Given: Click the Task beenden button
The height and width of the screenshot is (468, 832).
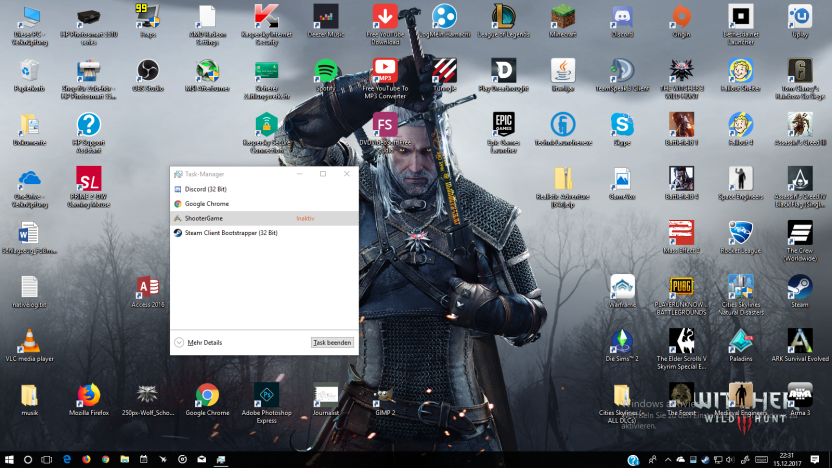Looking at the screenshot, I should [x=332, y=343].
